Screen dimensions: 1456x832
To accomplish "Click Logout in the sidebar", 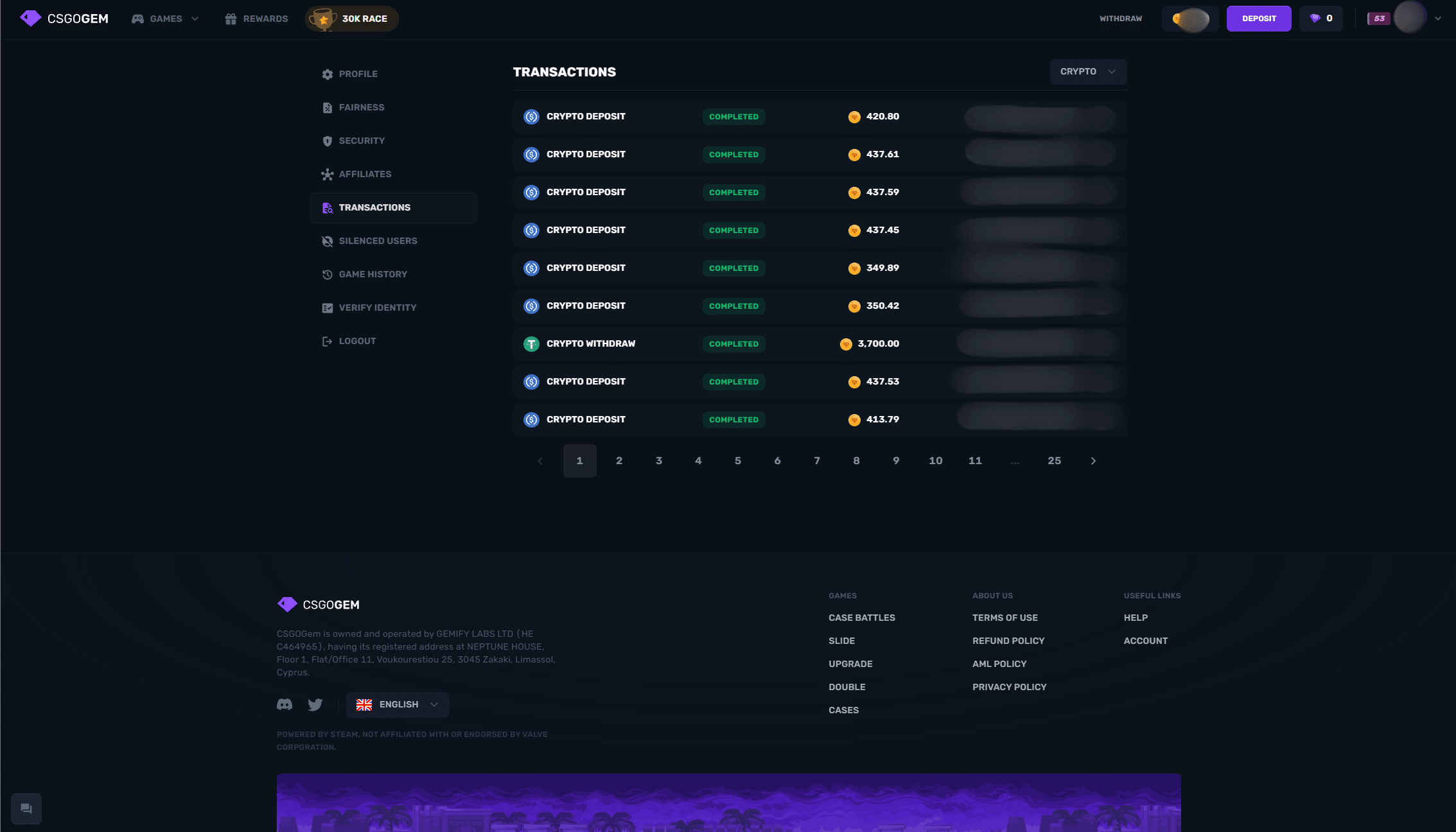I will [393, 341].
